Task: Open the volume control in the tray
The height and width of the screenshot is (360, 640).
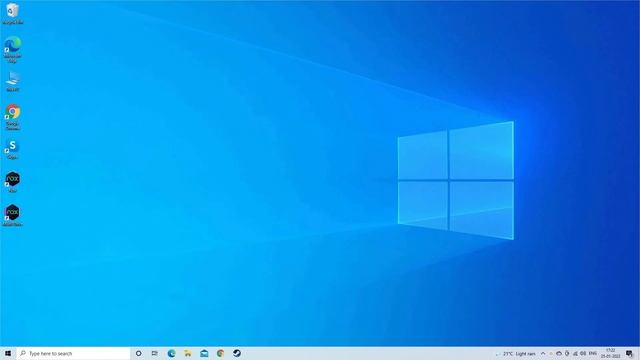Action: click(583, 354)
